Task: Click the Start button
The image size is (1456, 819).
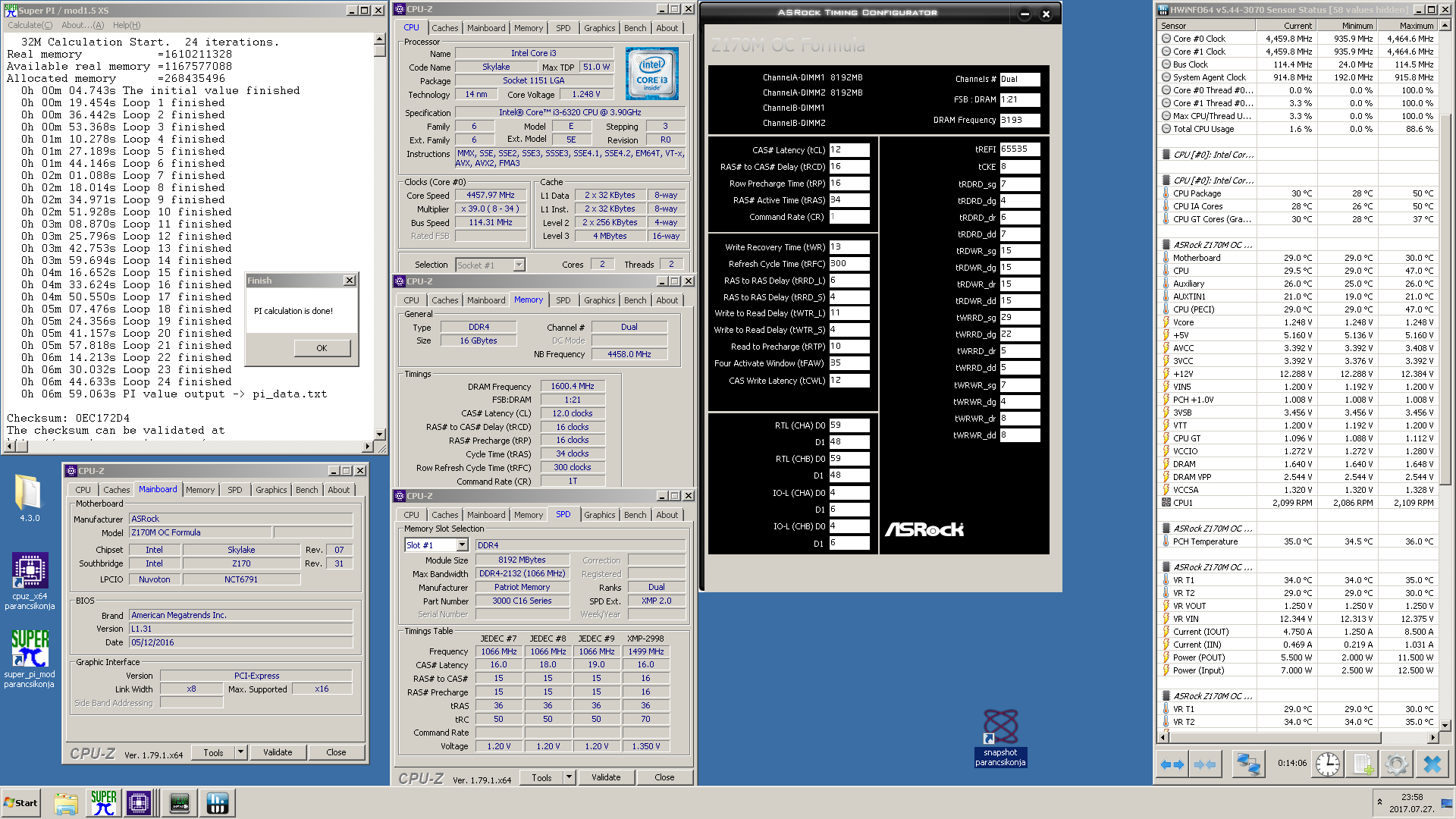Action: (x=21, y=803)
